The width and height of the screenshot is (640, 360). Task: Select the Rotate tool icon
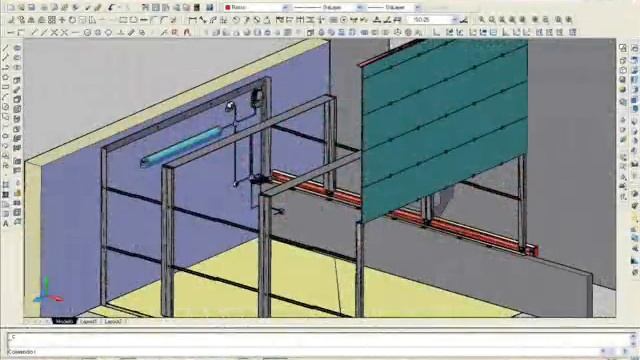click(x=72, y=20)
